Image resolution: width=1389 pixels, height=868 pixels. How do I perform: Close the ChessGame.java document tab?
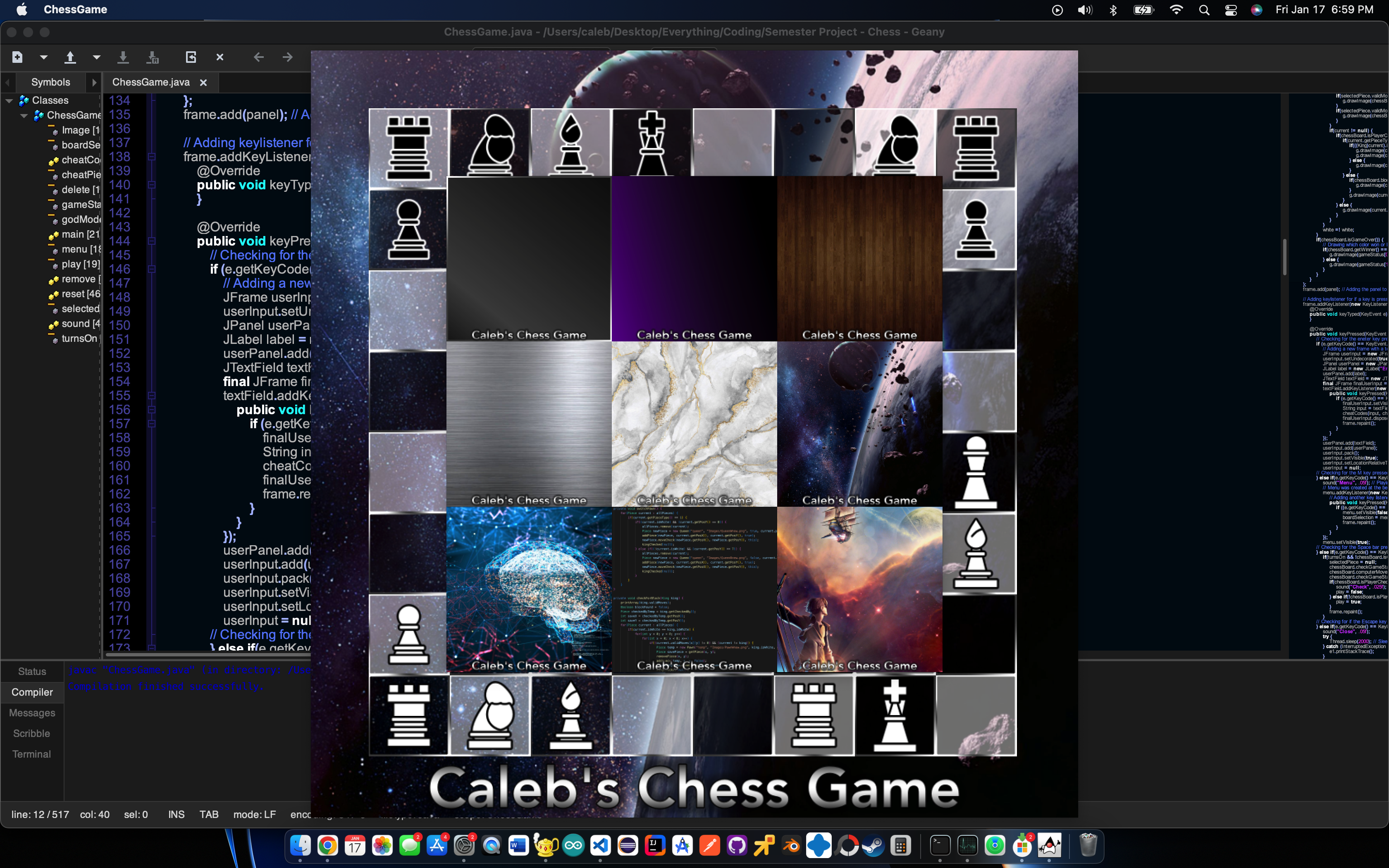(203, 83)
